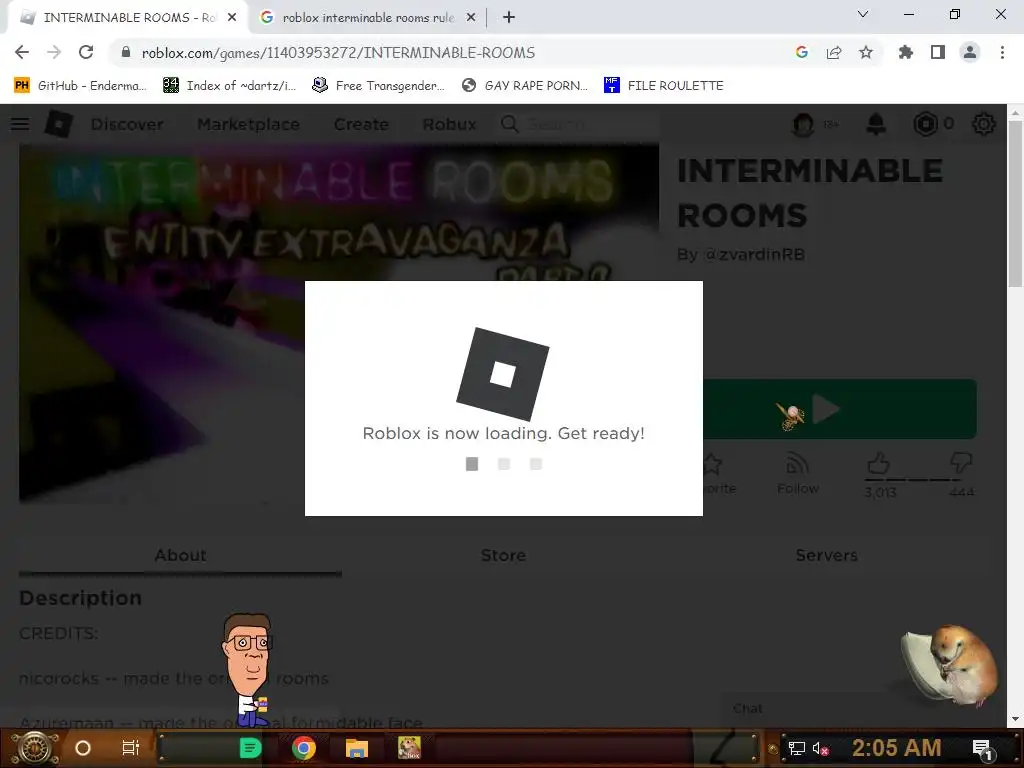Viewport: 1024px width, 768px height.
Task: Click the muted volume tray icon
Action: point(820,748)
